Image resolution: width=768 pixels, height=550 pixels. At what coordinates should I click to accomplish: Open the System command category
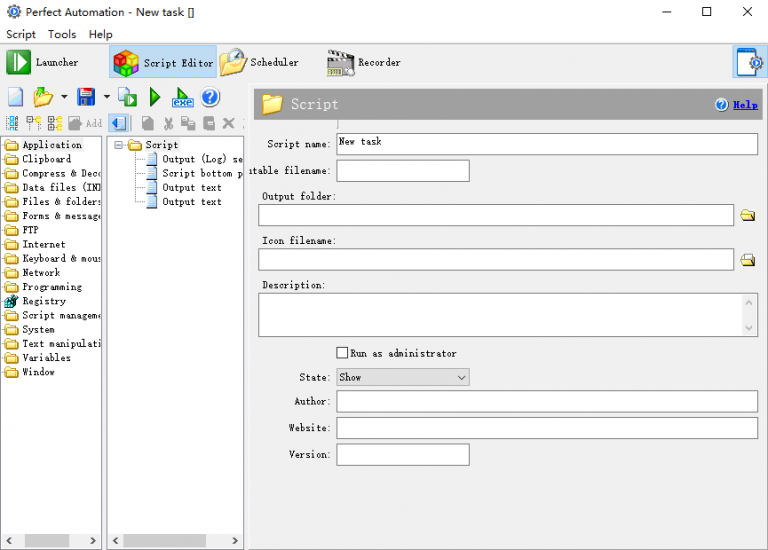tap(38, 330)
